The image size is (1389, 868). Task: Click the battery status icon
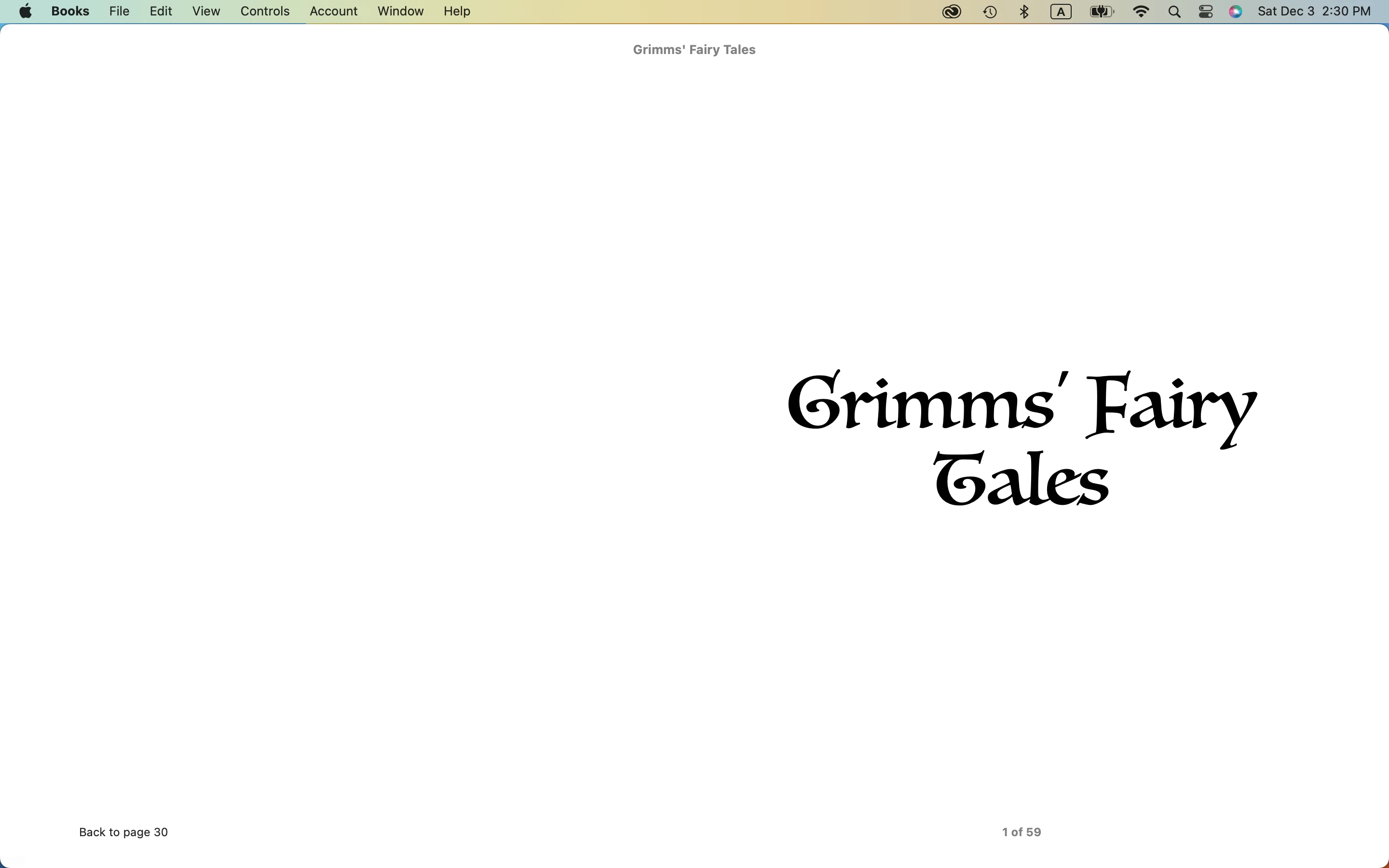click(x=1101, y=12)
